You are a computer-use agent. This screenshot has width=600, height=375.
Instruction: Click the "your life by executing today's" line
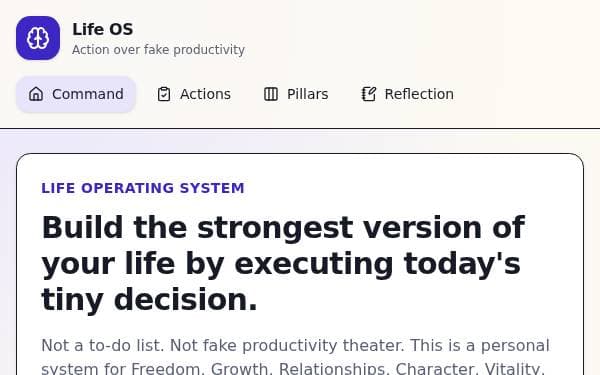(x=281, y=264)
